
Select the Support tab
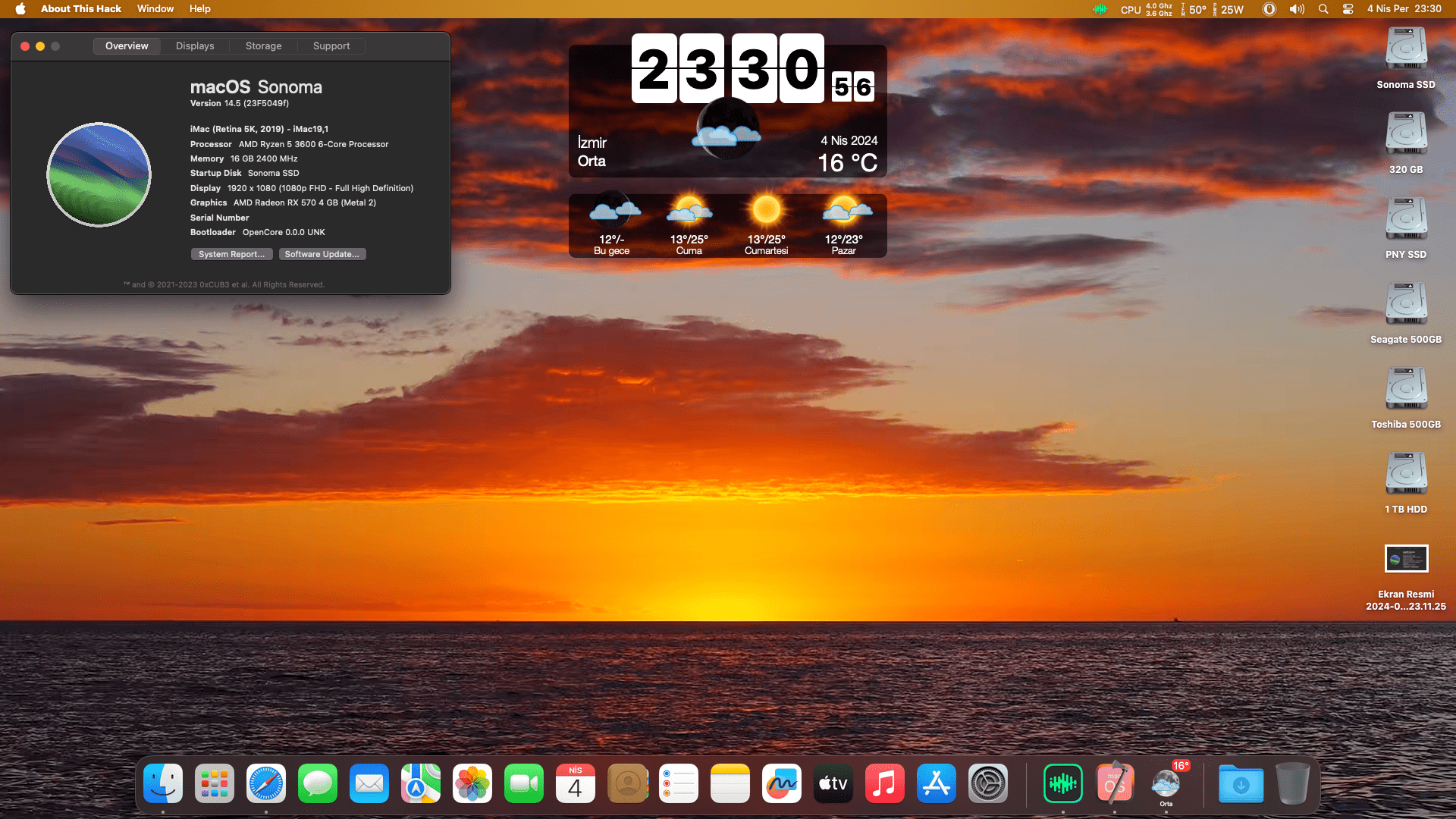pos(331,46)
